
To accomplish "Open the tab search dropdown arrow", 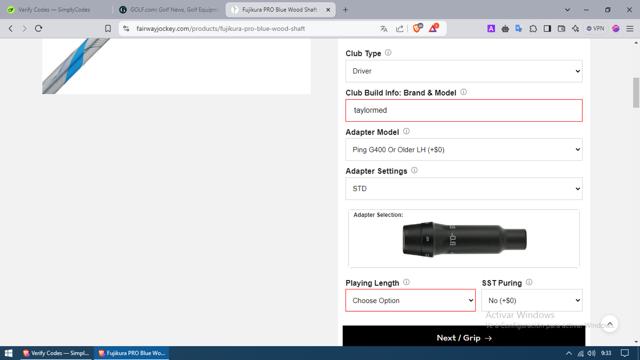I will 567,10.
